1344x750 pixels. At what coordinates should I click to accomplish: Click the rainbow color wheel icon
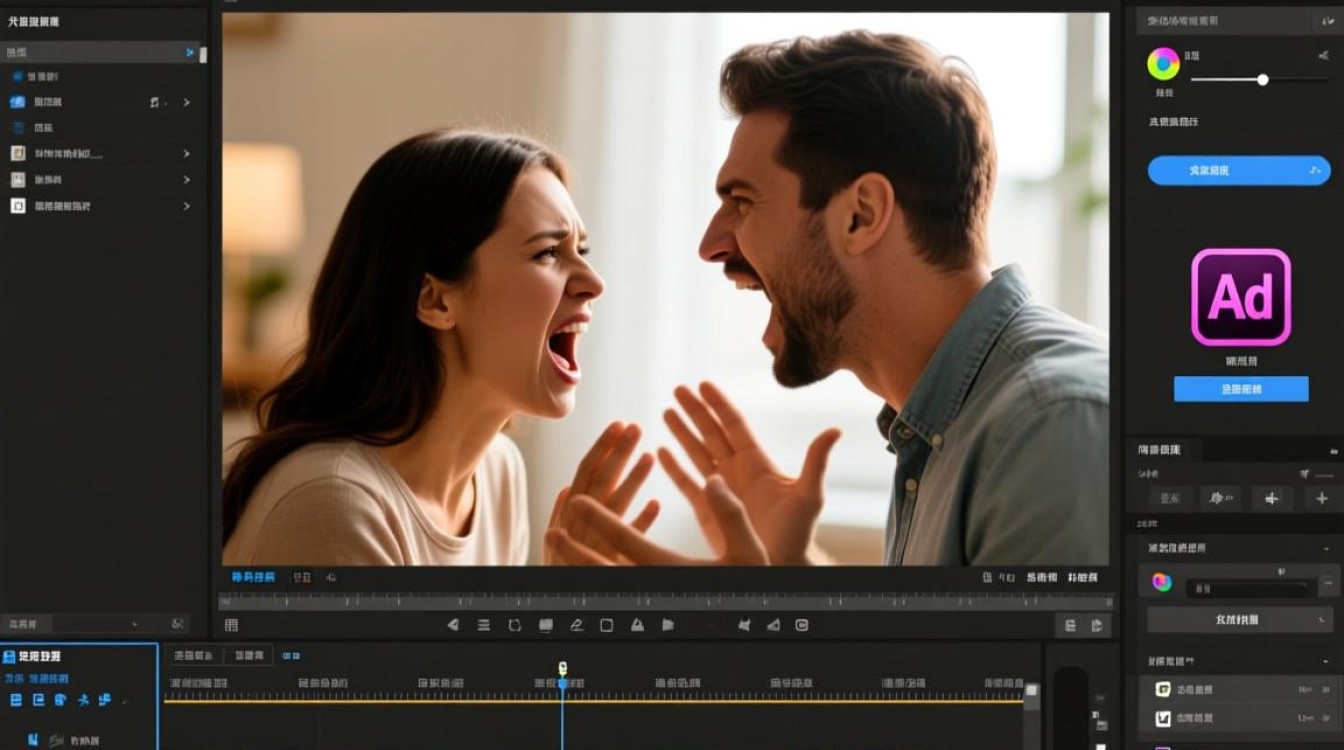[1163, 65]
